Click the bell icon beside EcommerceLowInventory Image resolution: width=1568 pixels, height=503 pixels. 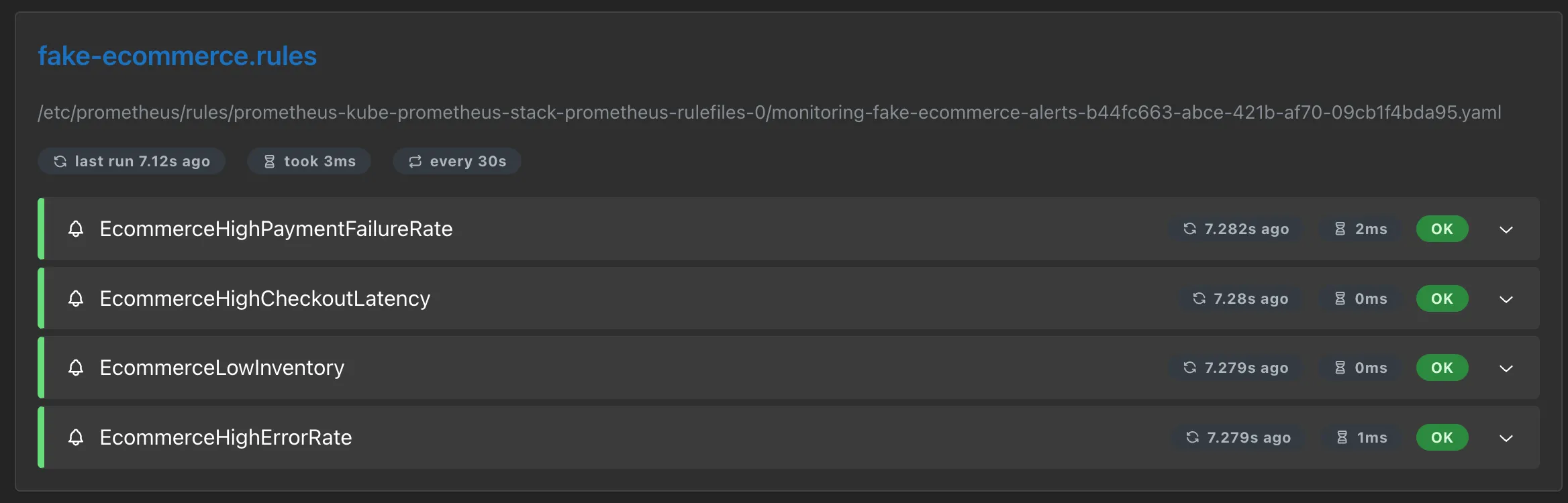tap(75, 368)
